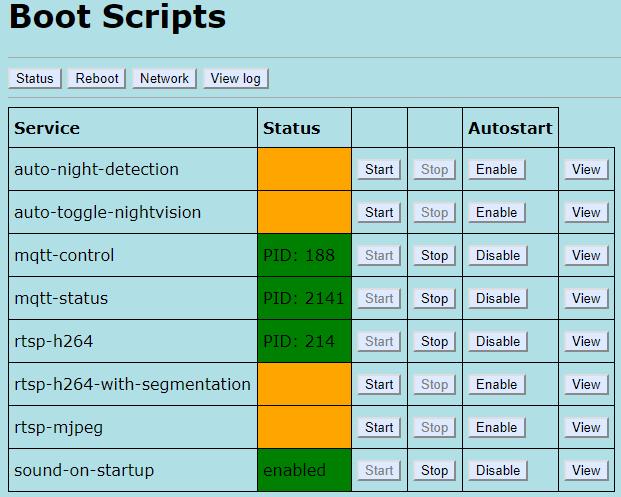Go to the Network page

coord(164,78)
